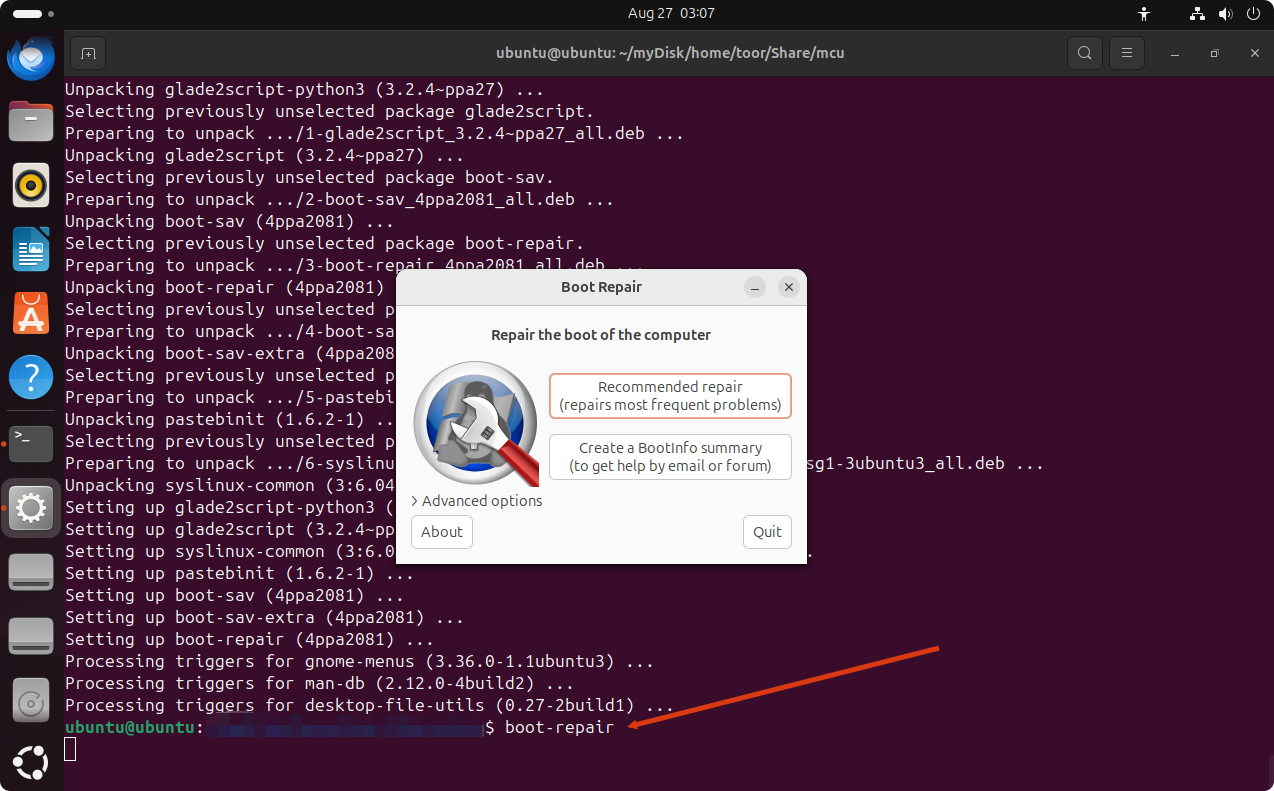Click the ubuntu@ubuntu prompt text
1274x791 pixels.
point(130,727)
